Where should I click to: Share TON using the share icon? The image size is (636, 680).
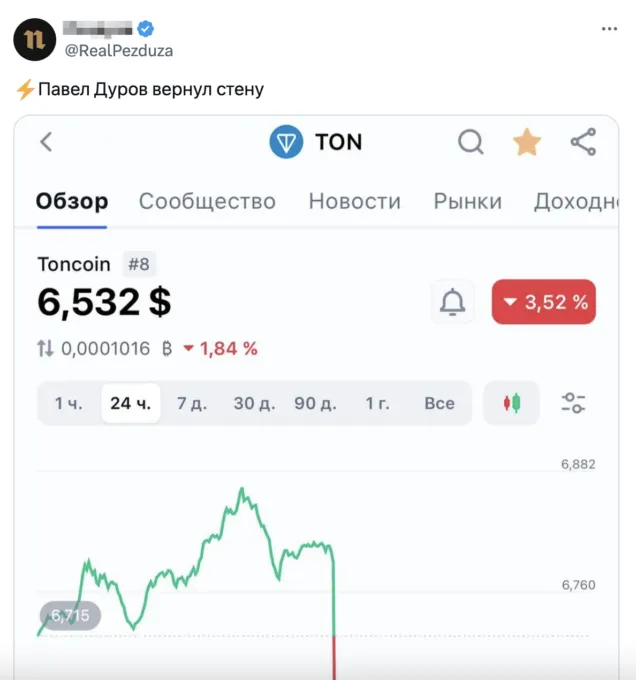(583, 142)
